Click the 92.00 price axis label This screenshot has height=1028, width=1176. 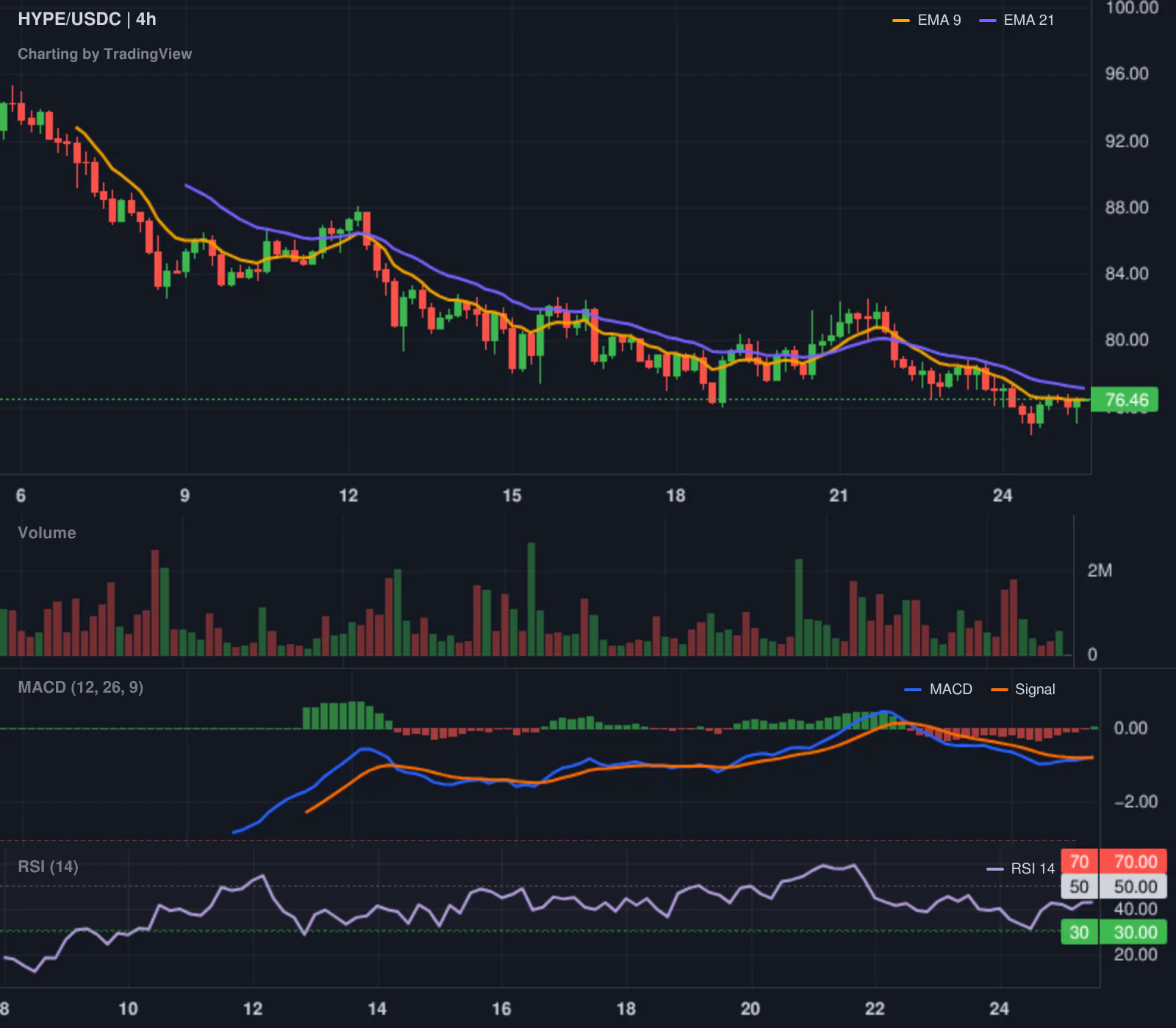click(1127, 141)
